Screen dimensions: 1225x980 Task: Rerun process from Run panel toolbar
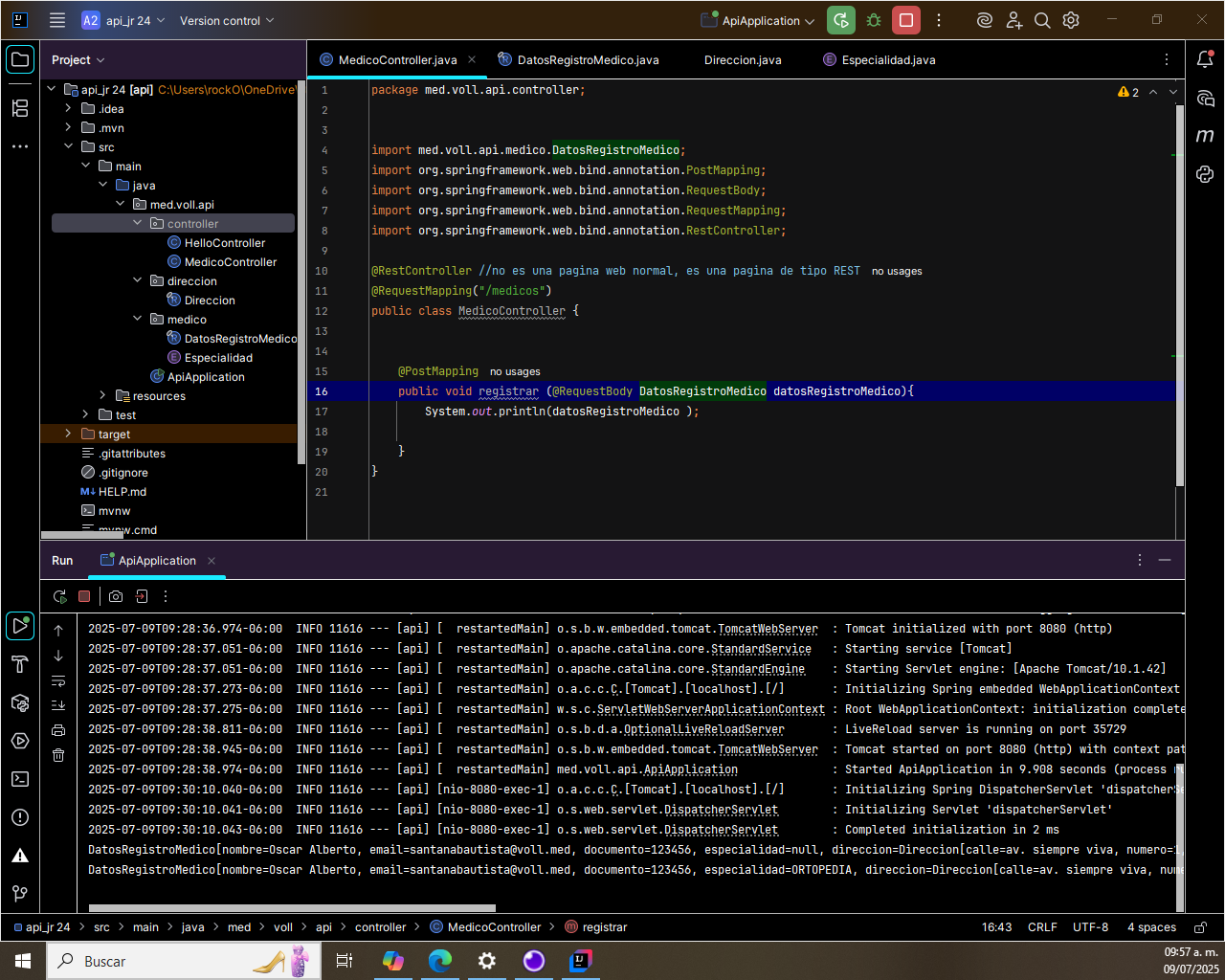click(59, 596)
